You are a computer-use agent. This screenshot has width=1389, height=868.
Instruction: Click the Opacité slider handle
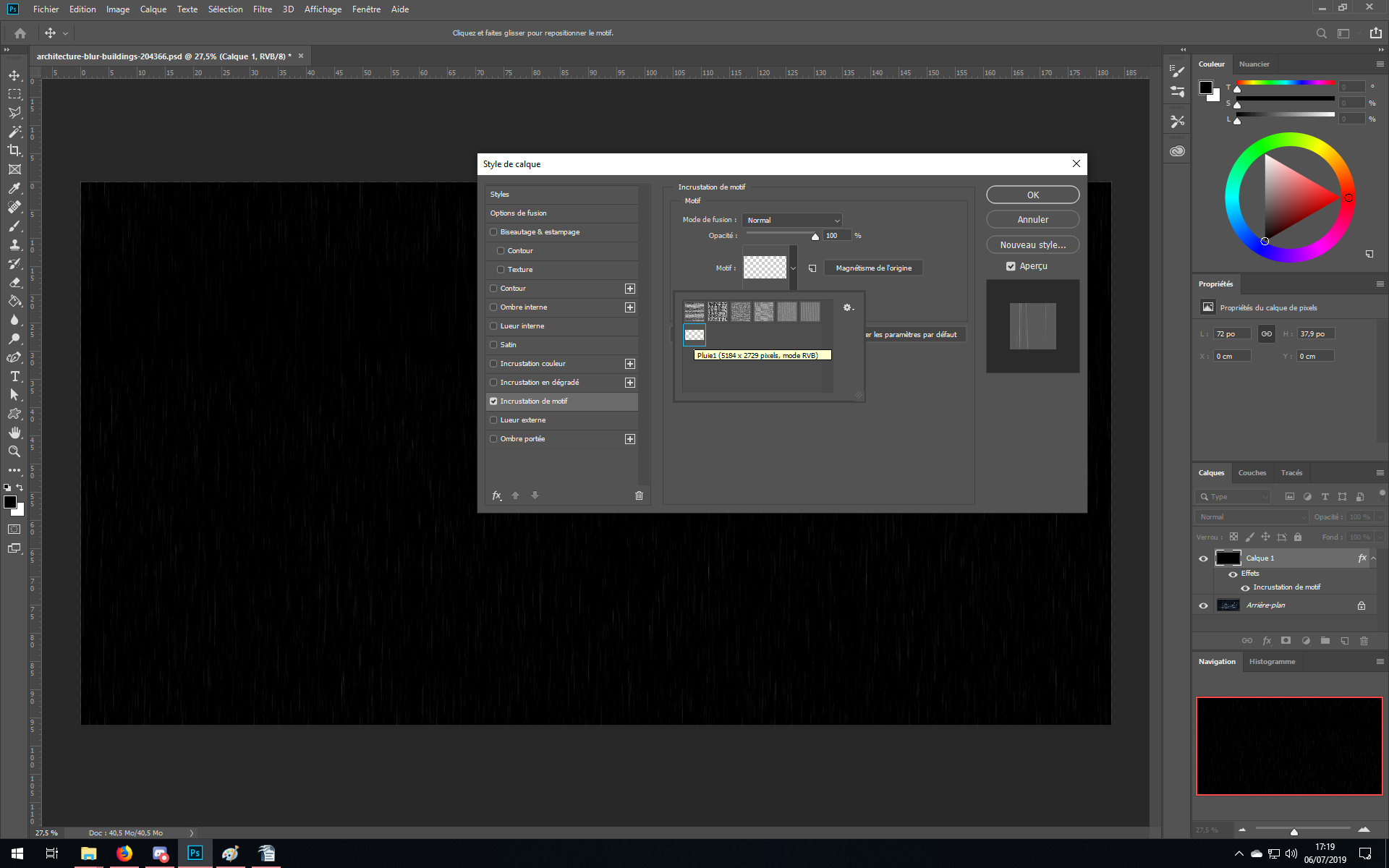click(x=815, y=237)
